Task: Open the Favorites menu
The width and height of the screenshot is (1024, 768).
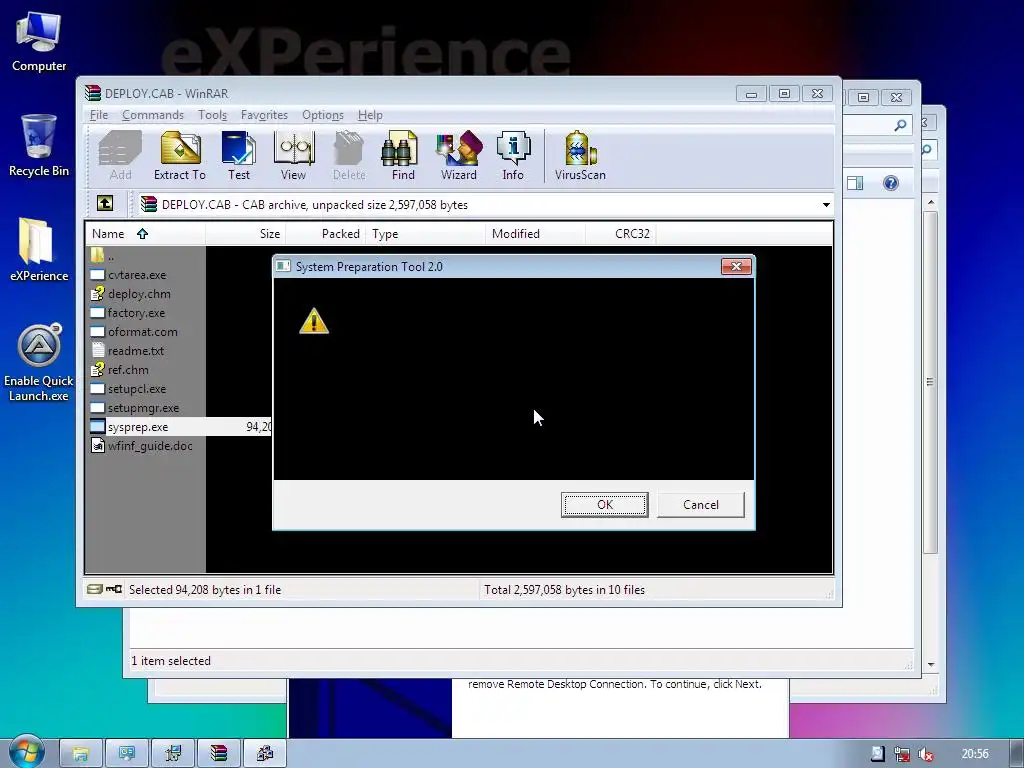Action: (264, 115)
